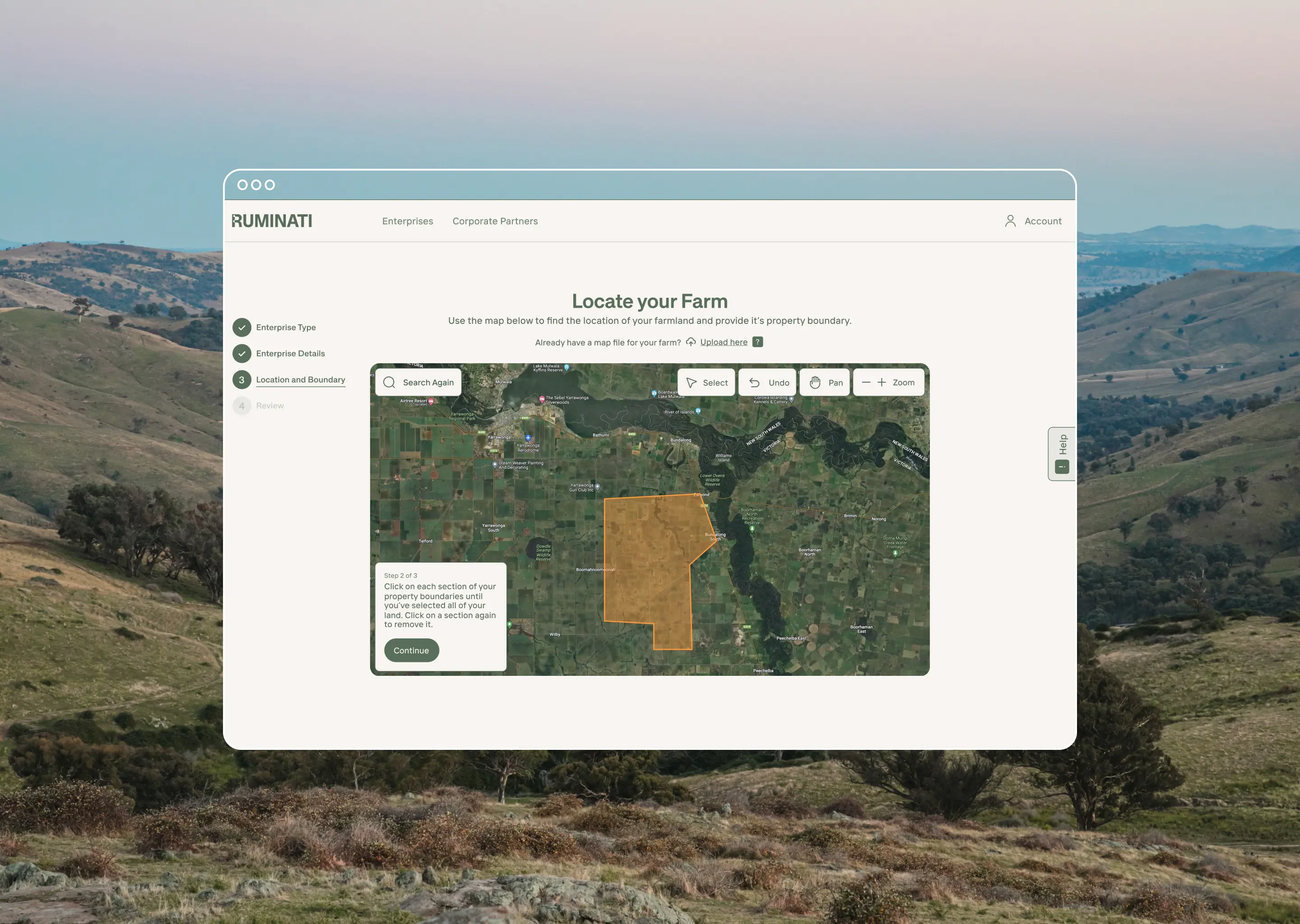The image size is (1300, 924).
Task: Zoom in with the plus icon
Action: click(882, 382)
